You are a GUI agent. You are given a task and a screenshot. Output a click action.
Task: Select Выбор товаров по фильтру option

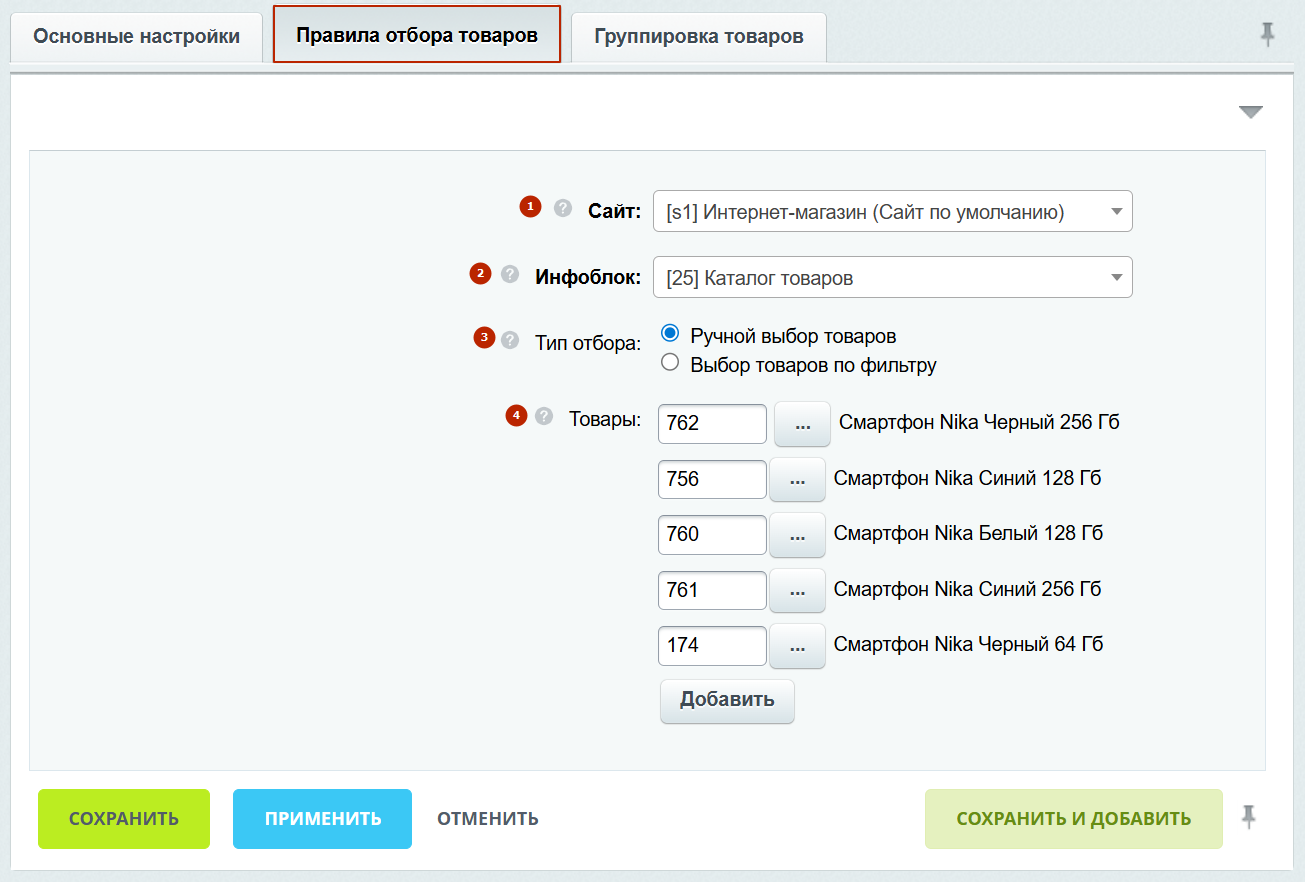tap(671, 363)
